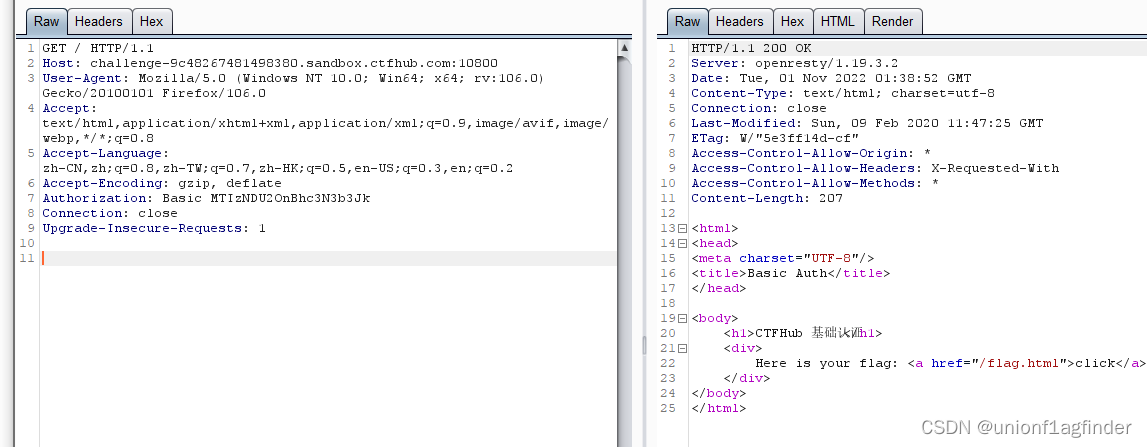Viewport: 1147px width, 447px height.
Task: Select the response Raw tab
Action: pyautogui.click(x=687, y=21)
